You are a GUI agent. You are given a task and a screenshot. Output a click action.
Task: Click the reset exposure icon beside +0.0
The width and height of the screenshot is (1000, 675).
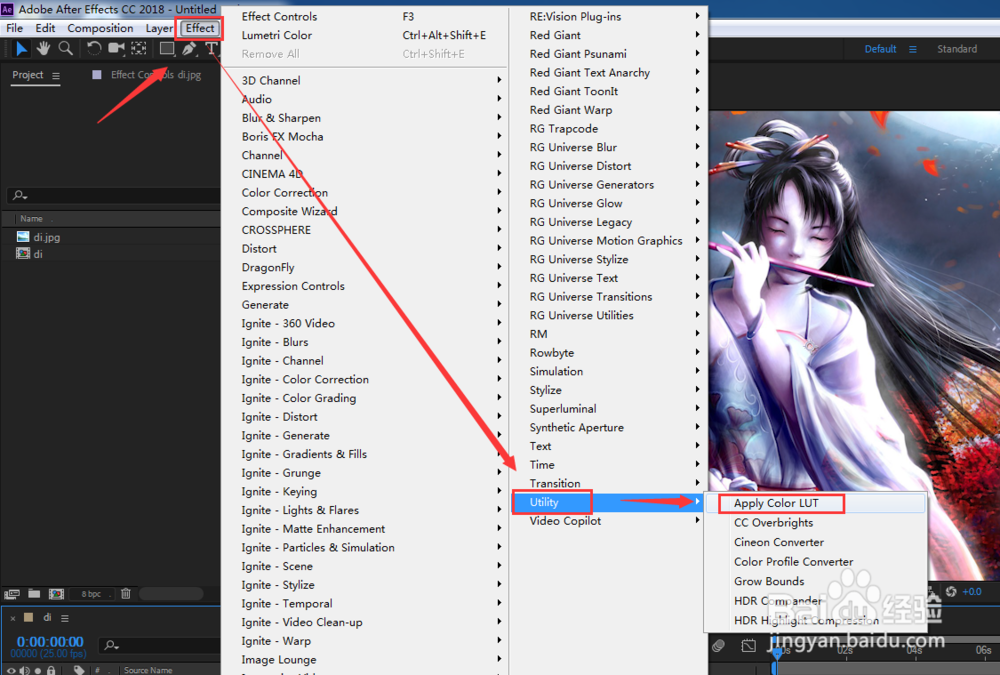pyautogui.click(x=951, y=591)
